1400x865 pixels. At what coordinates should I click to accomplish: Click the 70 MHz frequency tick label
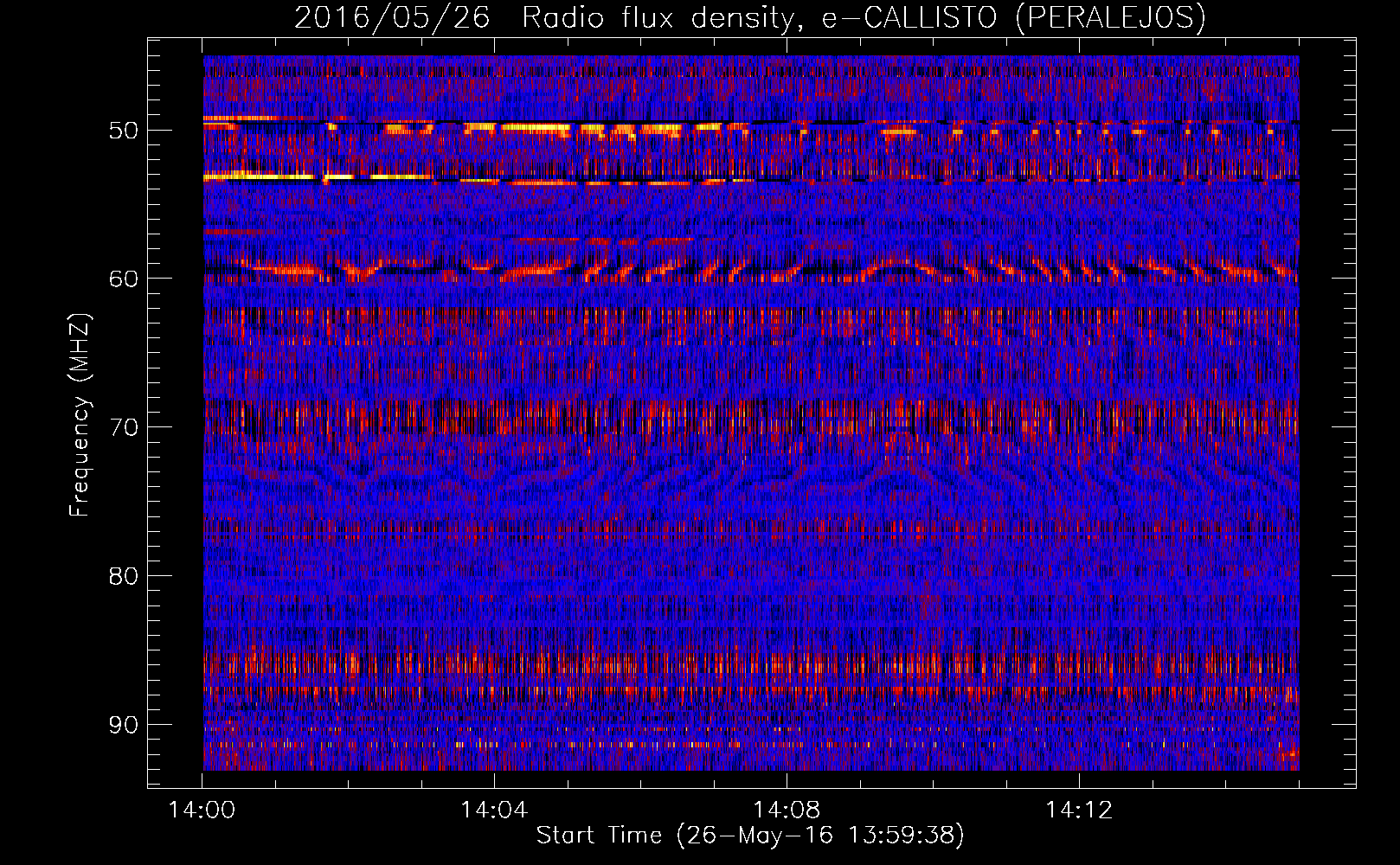123,427
